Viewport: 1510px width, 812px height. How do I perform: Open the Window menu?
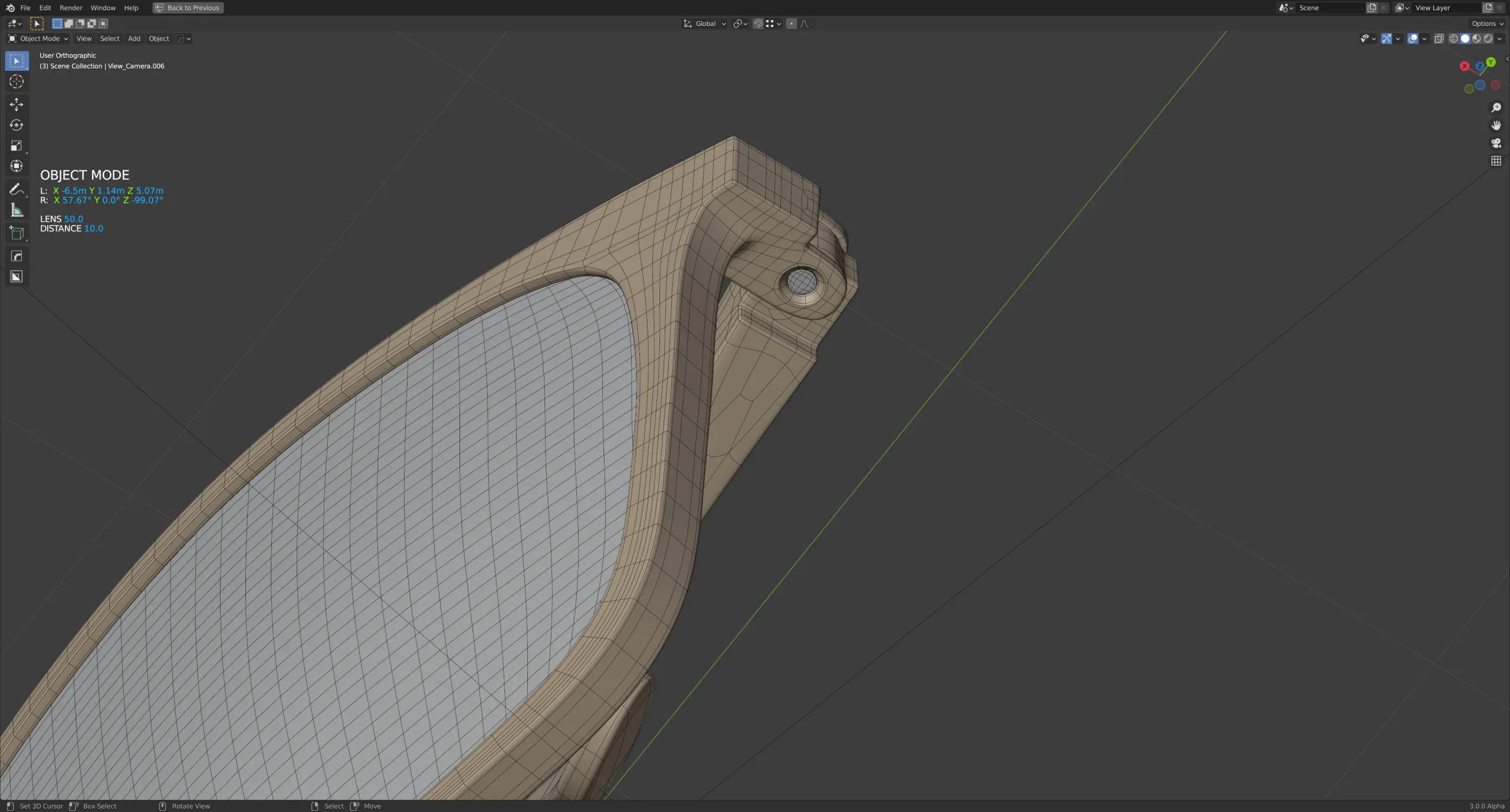click(103, 8)
